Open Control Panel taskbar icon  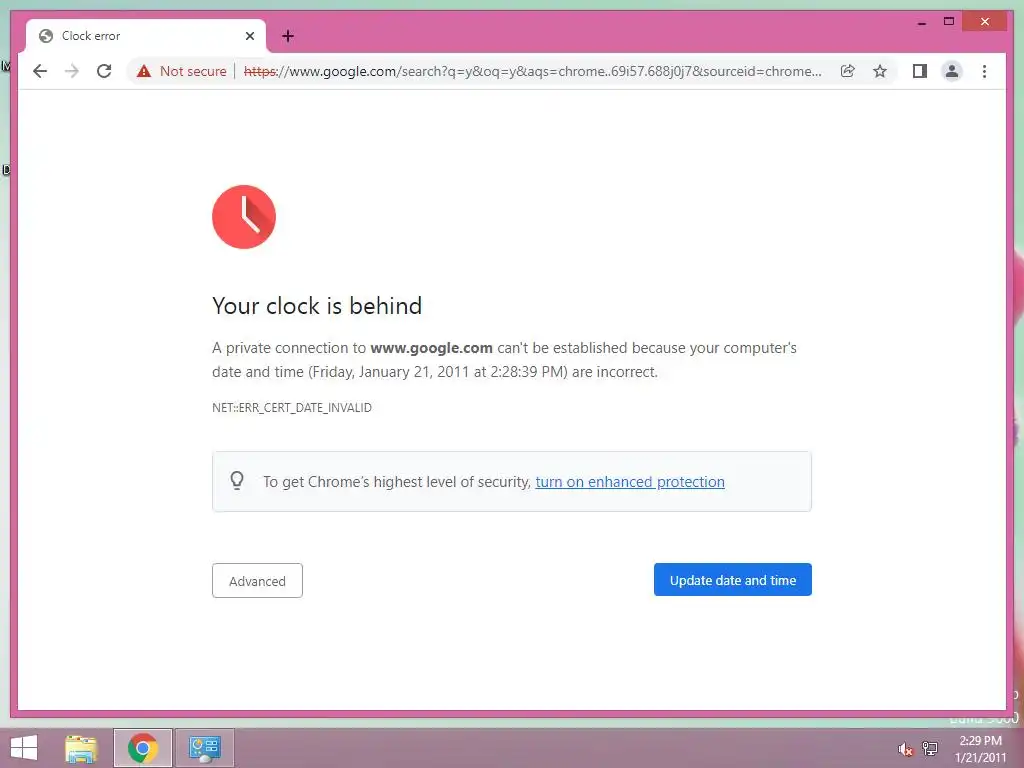click(204, 748)
